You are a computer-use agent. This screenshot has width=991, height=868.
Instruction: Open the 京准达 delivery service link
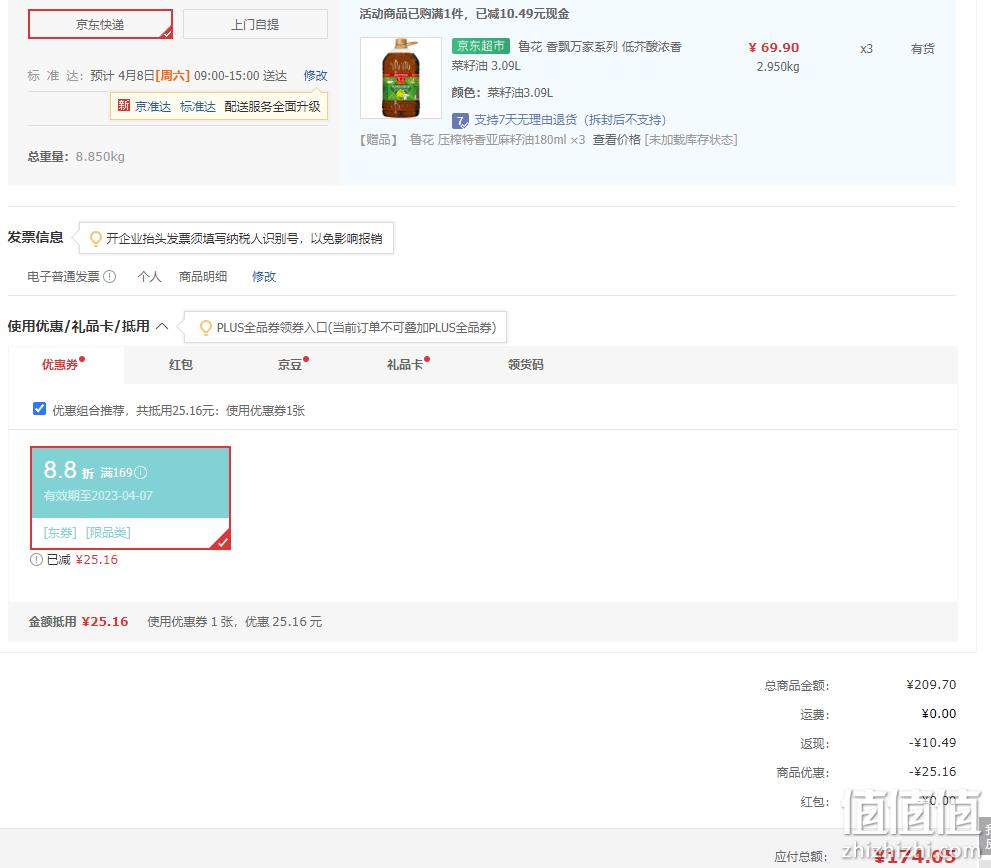click(153, 106)
